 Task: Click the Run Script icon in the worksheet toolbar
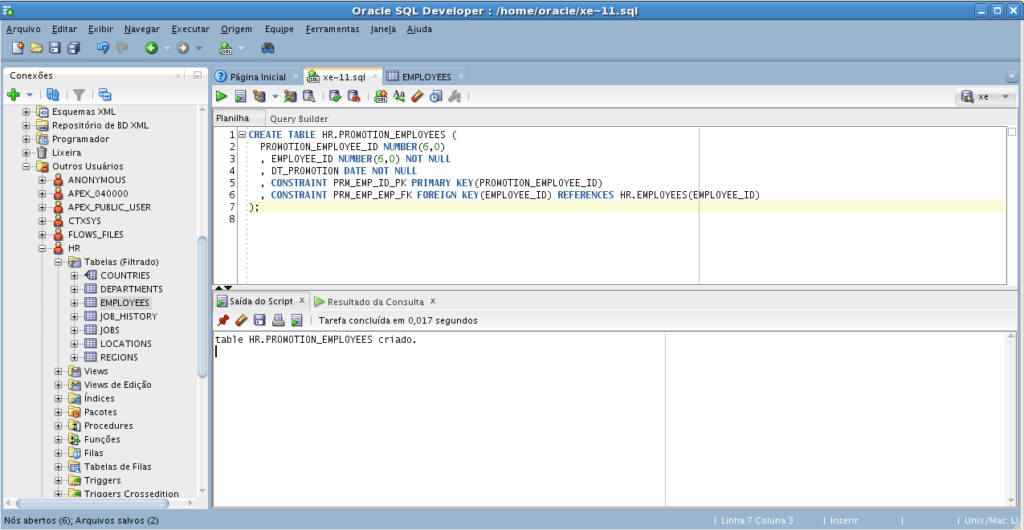(240, 97)
